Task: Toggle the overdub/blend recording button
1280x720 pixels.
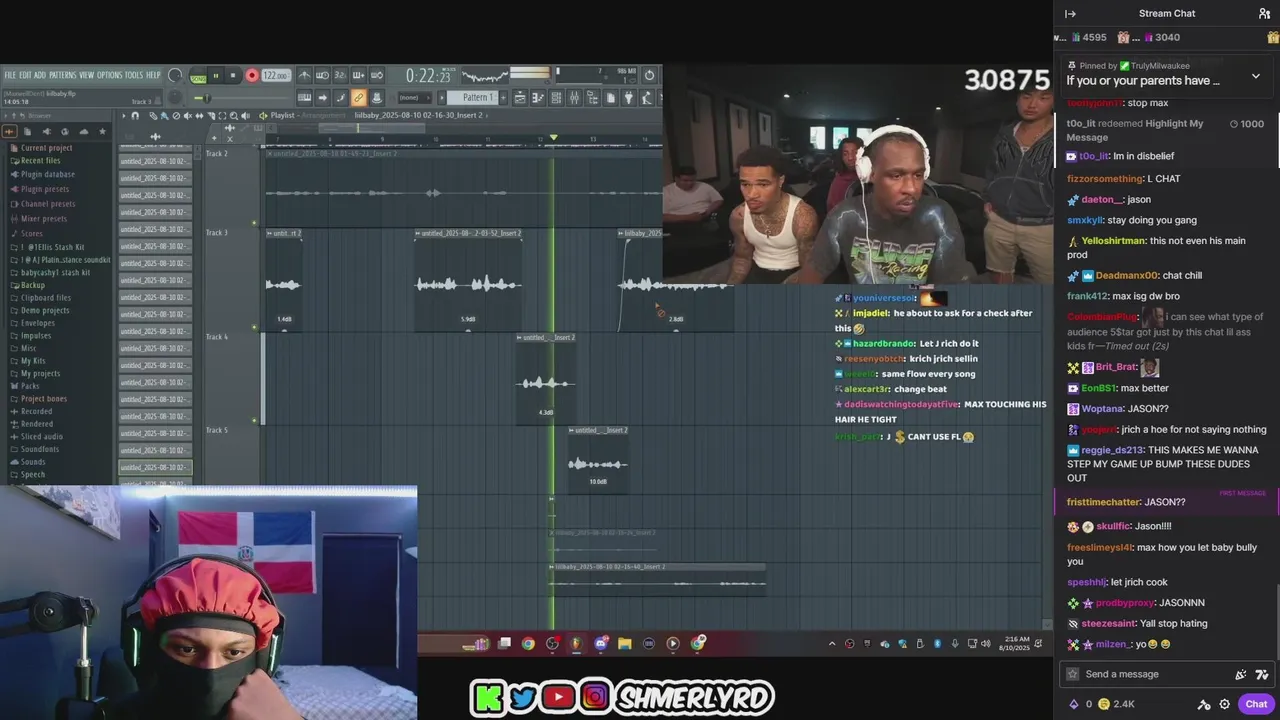Action: [x=358, y=75]
